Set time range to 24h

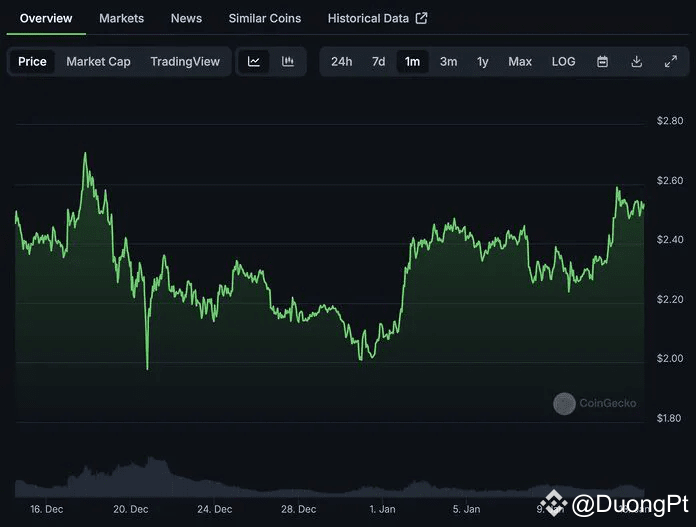(341, 62)
